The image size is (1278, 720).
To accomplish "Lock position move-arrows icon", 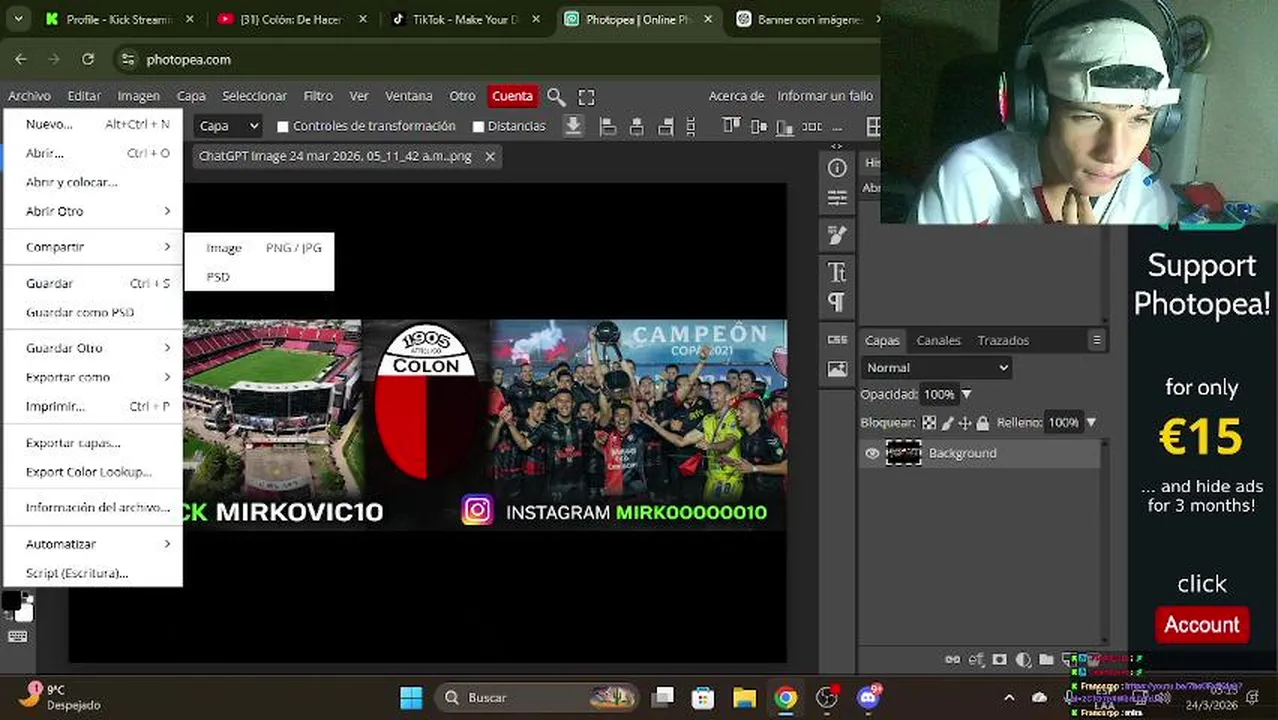I will [965, 423].
